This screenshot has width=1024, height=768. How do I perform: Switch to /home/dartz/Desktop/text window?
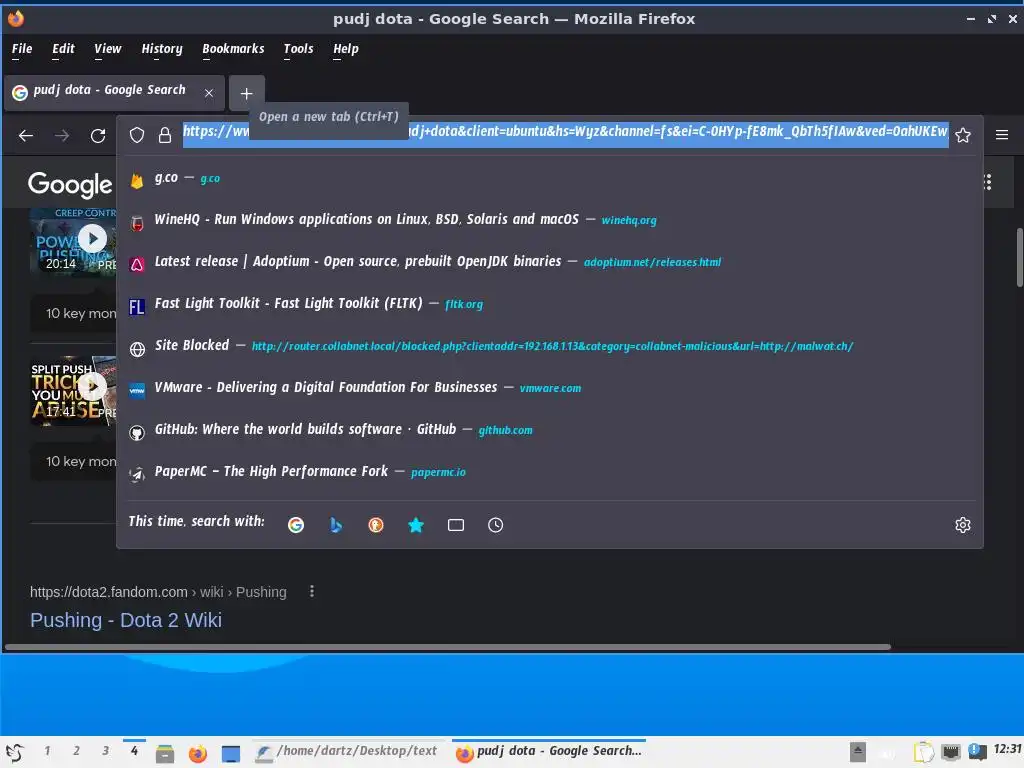[x=347, y=752]
